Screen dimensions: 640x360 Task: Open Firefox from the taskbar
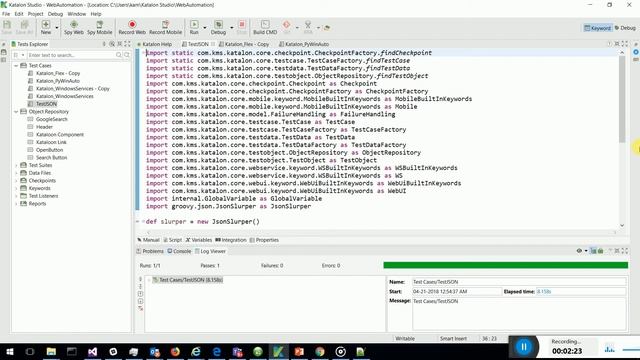175,351
